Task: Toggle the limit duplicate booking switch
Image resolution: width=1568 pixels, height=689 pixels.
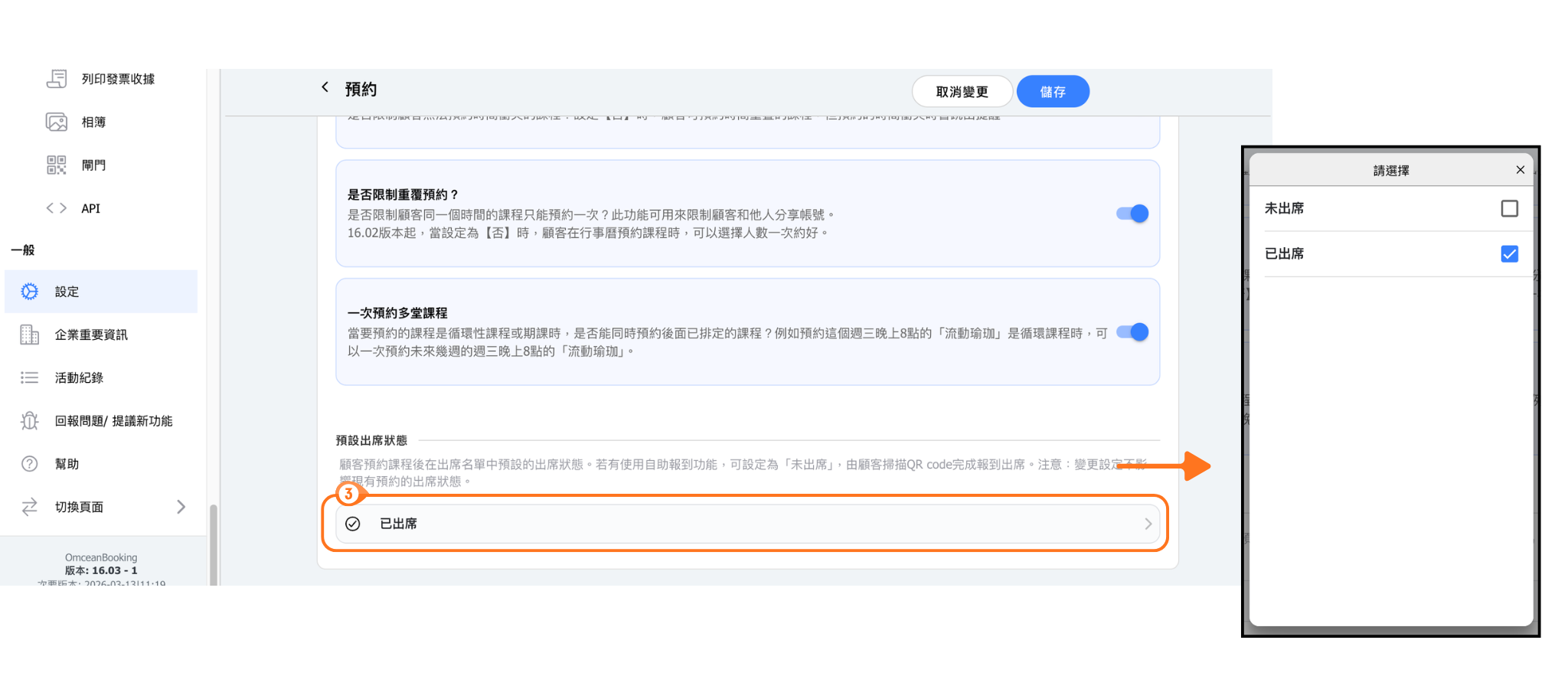Action: click(1132, 214)
